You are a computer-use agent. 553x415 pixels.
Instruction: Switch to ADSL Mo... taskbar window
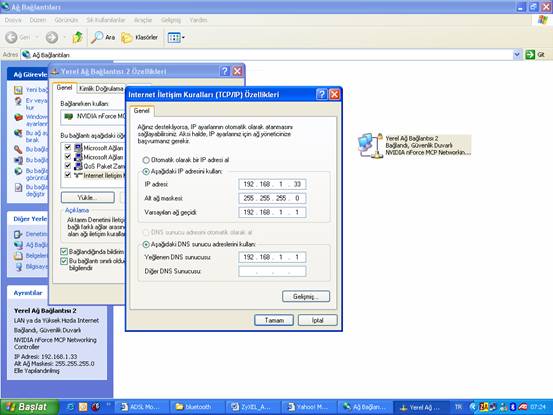point(141,407)
